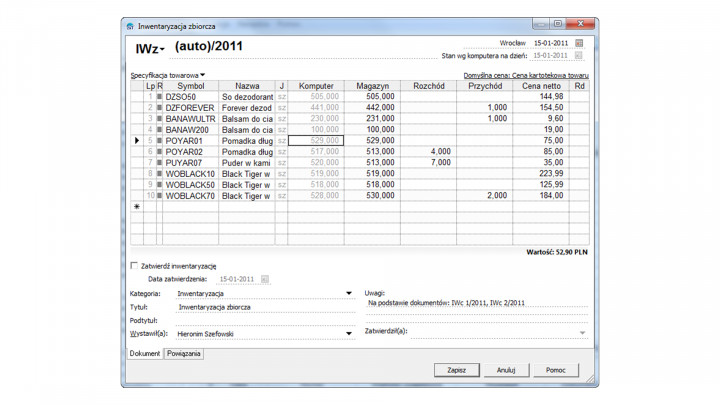
Task: Click row marker square for WOBLACK10
Action: click(x=159, y=174)
